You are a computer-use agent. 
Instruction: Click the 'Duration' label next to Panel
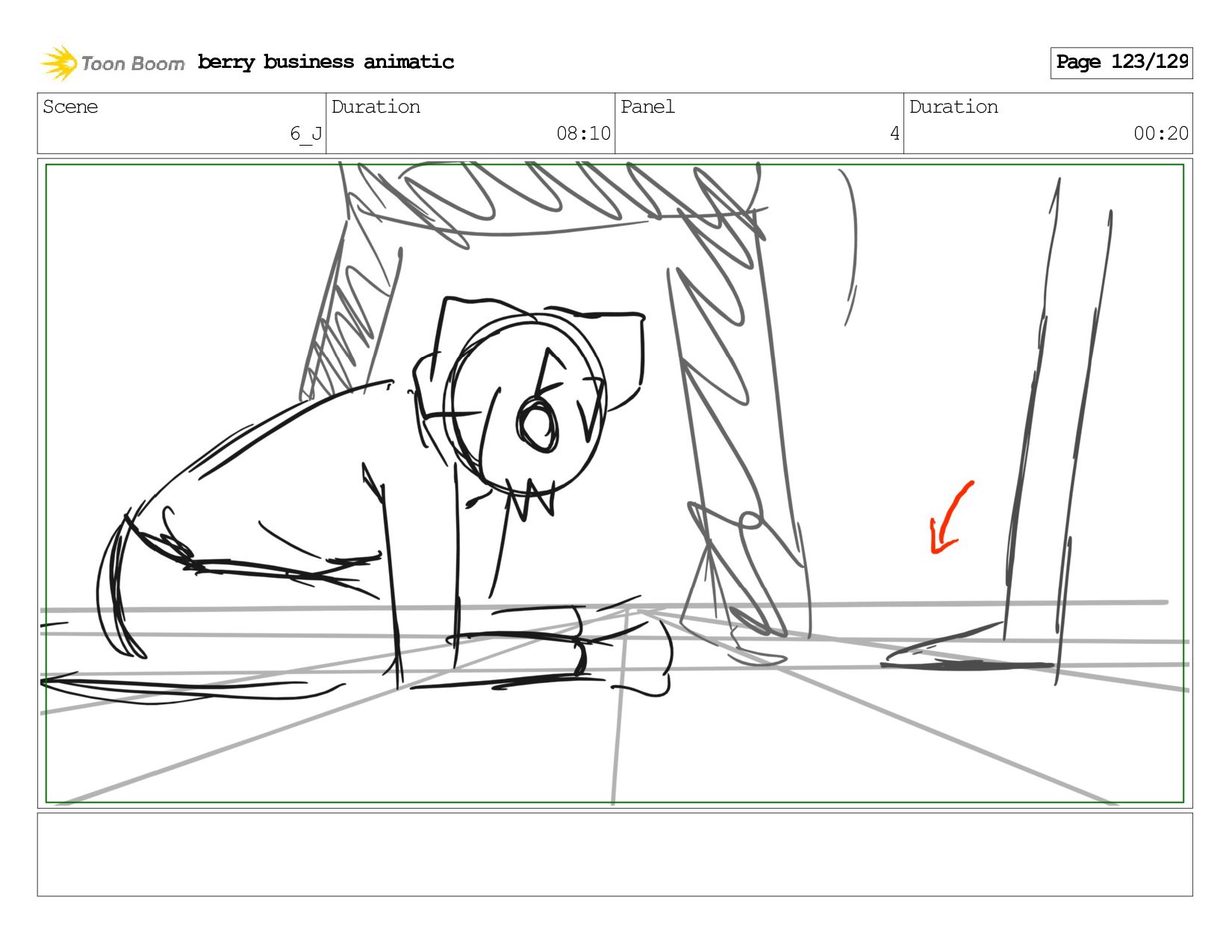[953, 107]
